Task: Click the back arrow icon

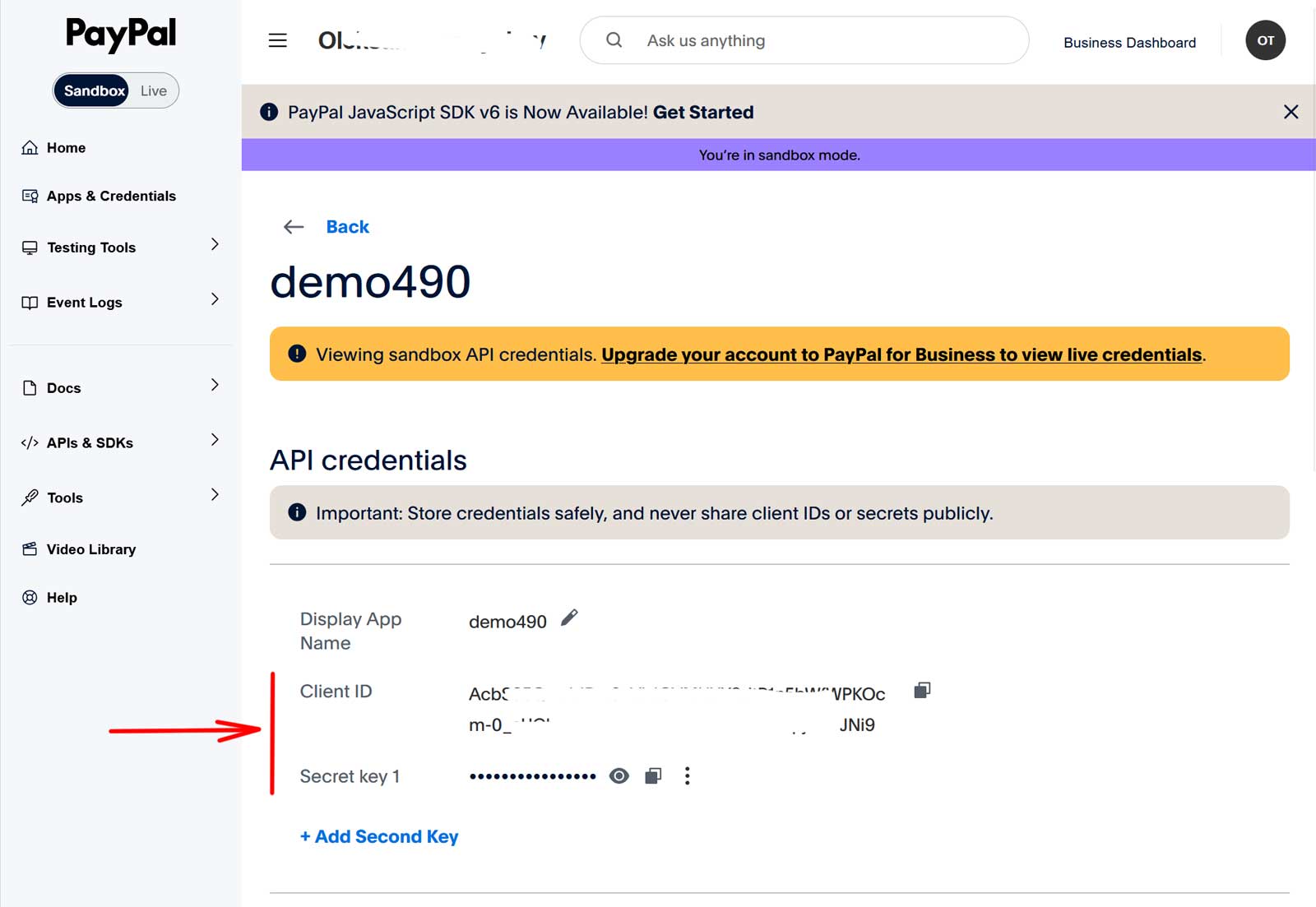Action: 294,227
